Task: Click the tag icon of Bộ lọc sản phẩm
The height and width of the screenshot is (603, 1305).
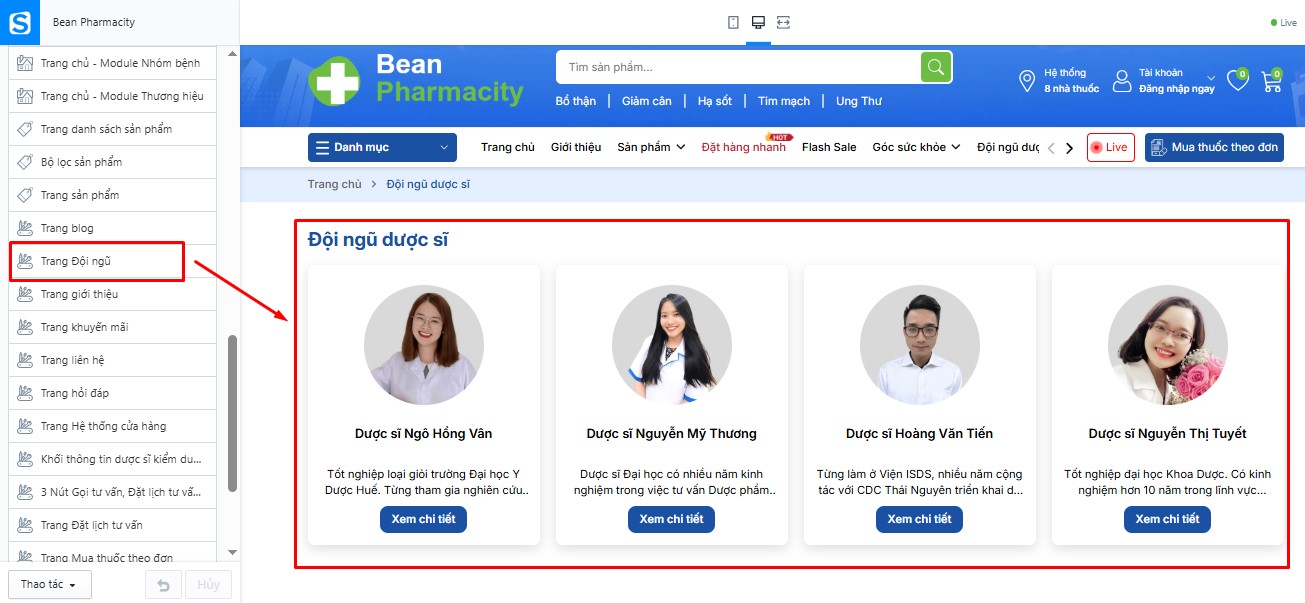Action: (26, 162)
